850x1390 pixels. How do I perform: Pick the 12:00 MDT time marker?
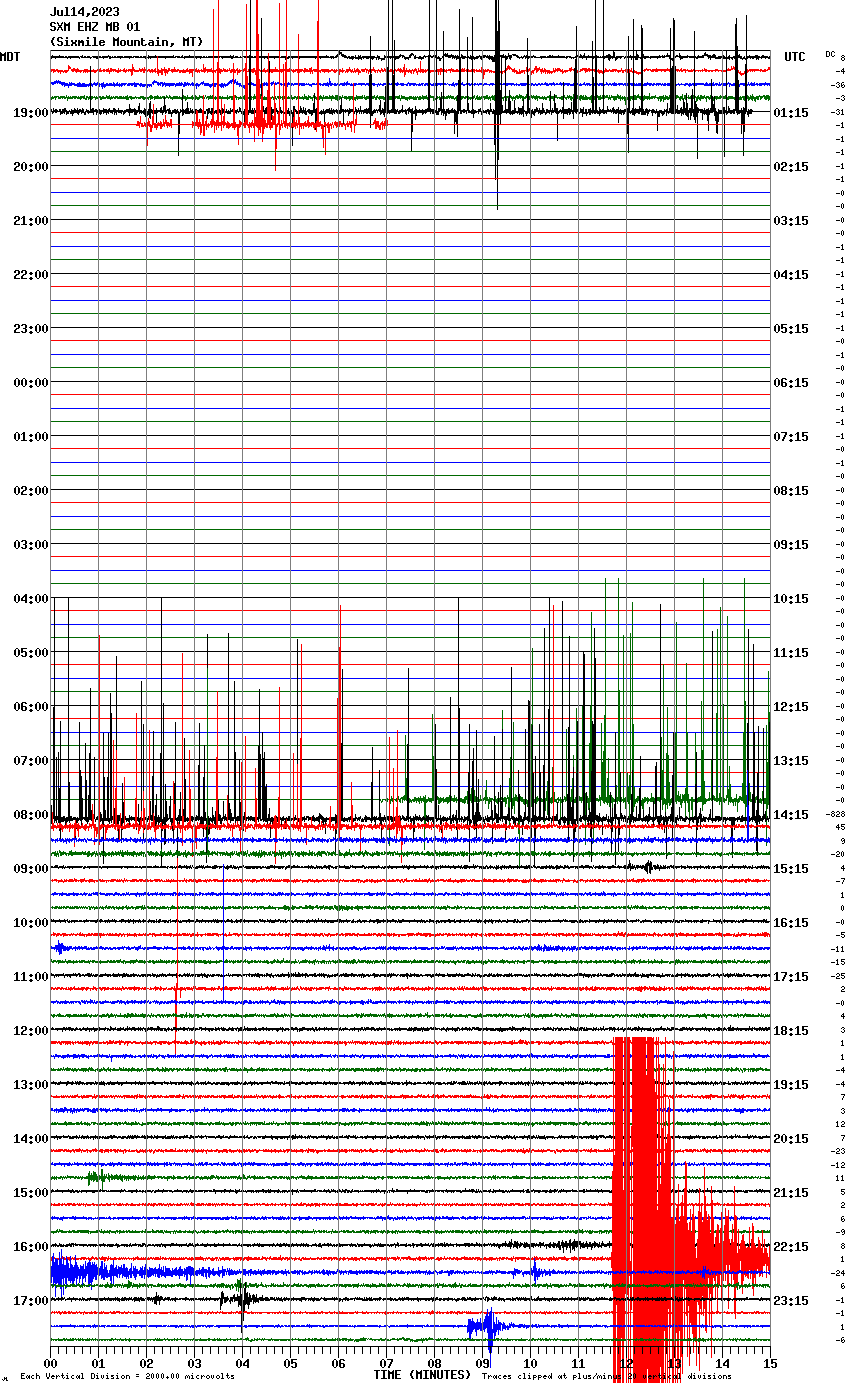point(30,1031)
